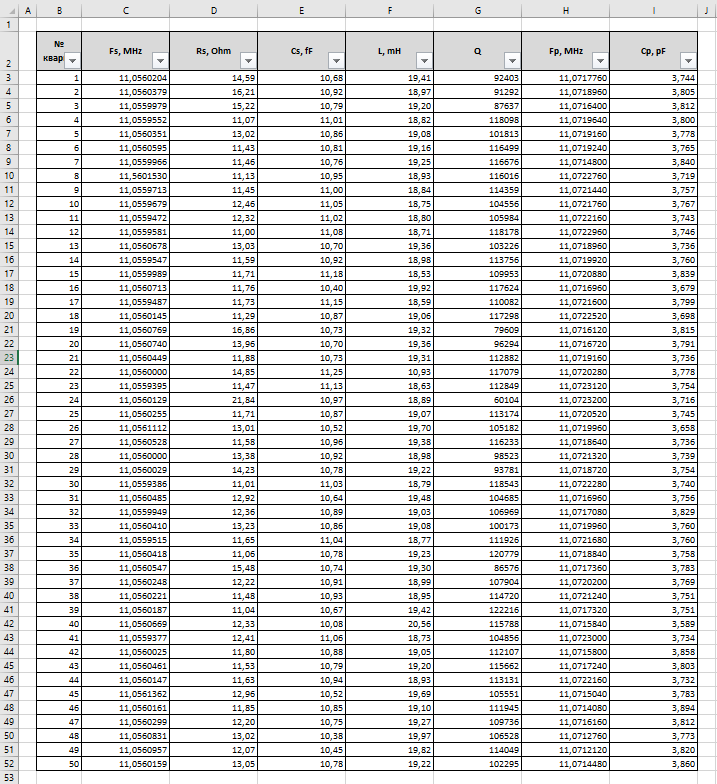Select Cp cell with value 3,589
This screenshot has height=784, width=717.
coord(654,624)
